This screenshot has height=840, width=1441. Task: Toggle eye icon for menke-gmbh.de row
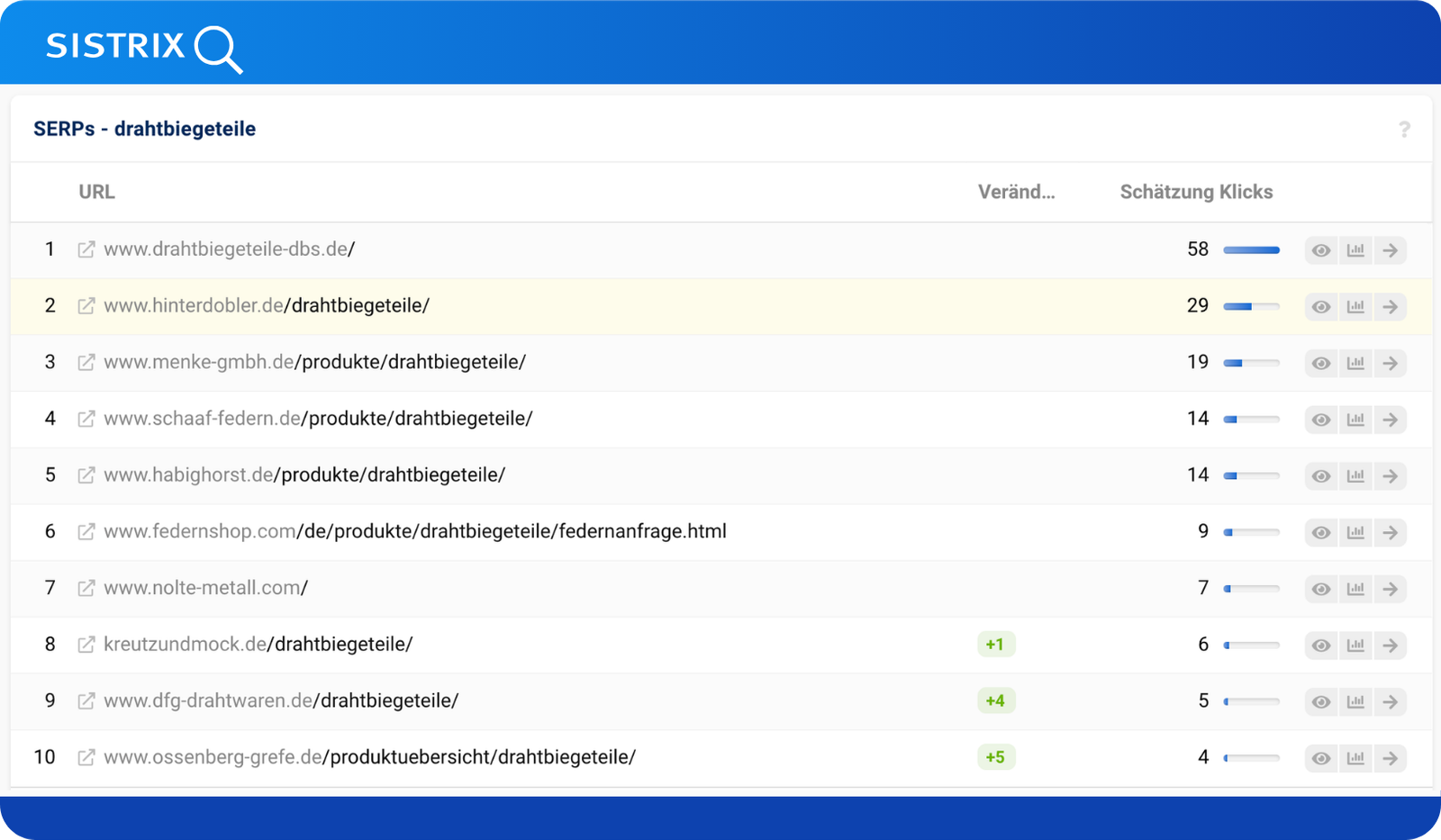click(1320, 363)
